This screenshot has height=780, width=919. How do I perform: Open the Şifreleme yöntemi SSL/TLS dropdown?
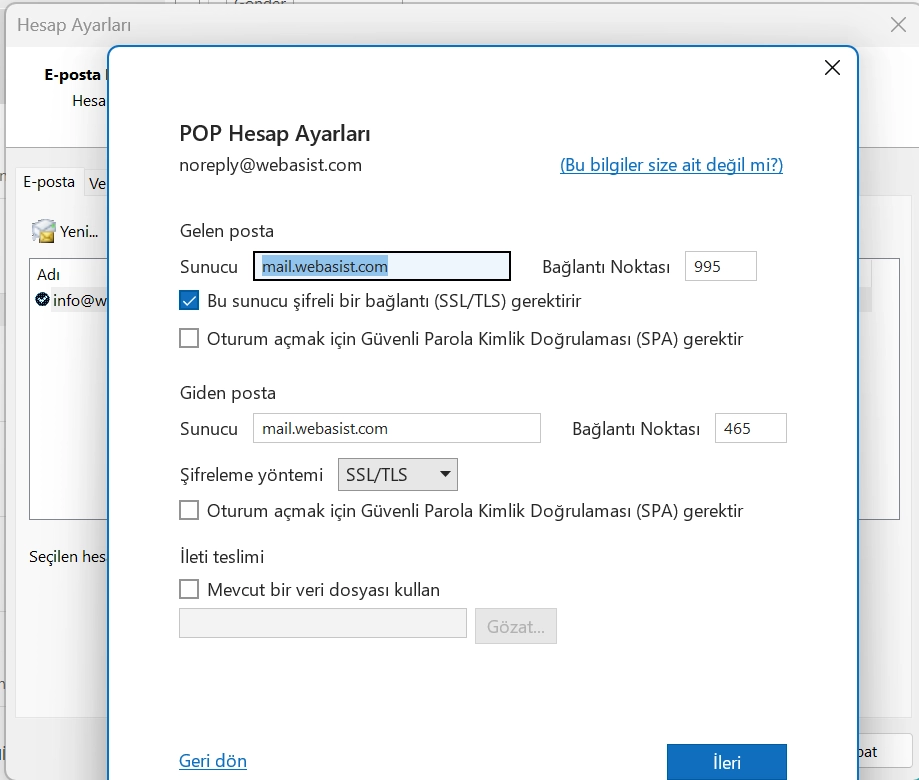[397, 474]
